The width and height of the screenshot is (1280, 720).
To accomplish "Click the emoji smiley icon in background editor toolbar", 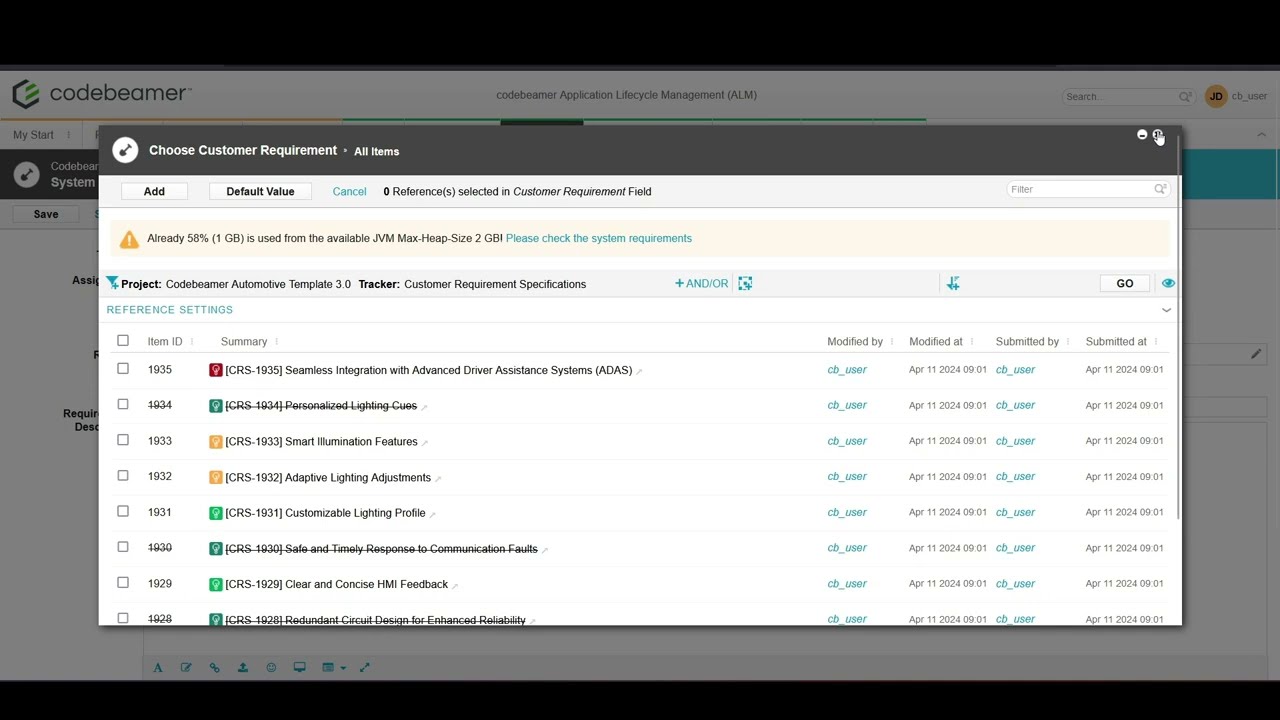I will tap(271, 668).
